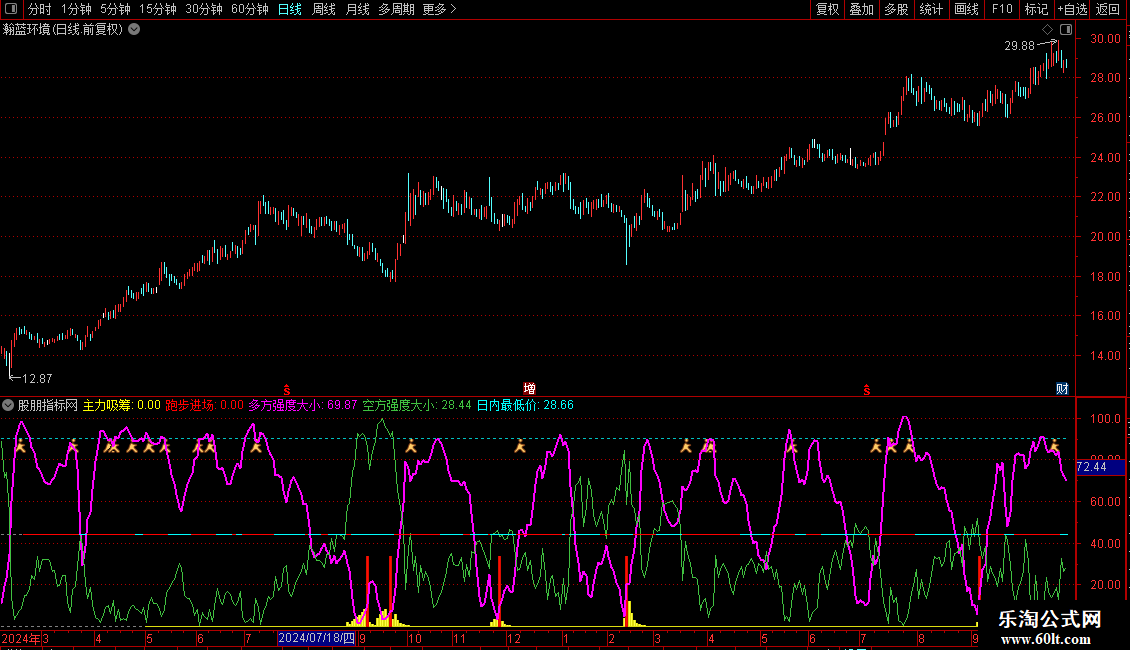Click the second red $ marker near July 2025

pyautogui.click(x=866, y=388)
